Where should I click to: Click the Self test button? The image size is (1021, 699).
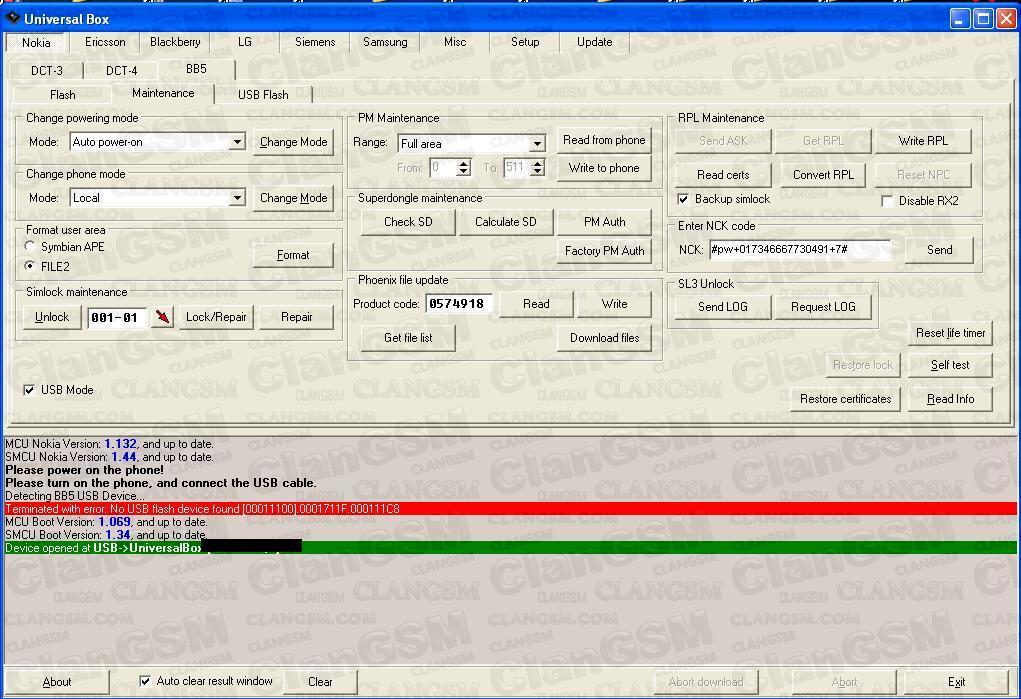950,365
